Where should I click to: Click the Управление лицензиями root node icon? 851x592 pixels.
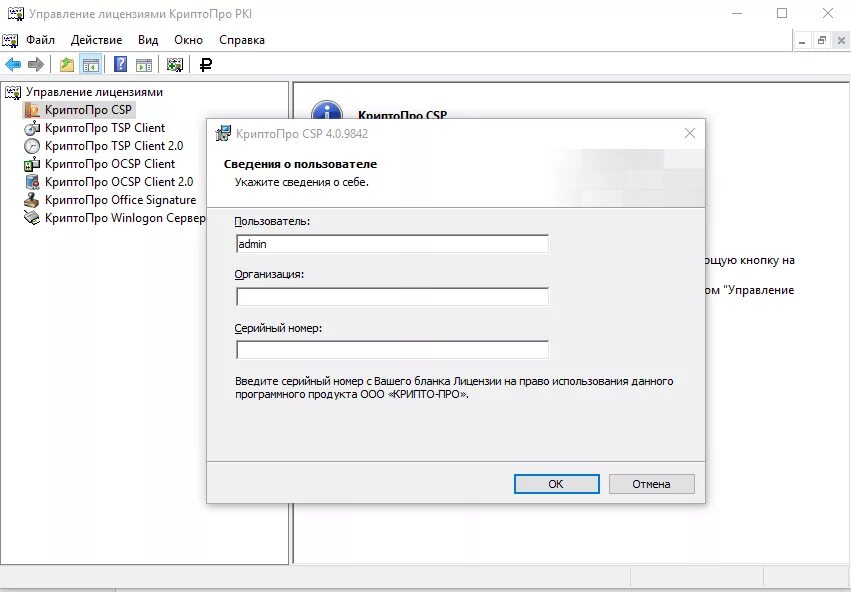click(x=13, y=92)
